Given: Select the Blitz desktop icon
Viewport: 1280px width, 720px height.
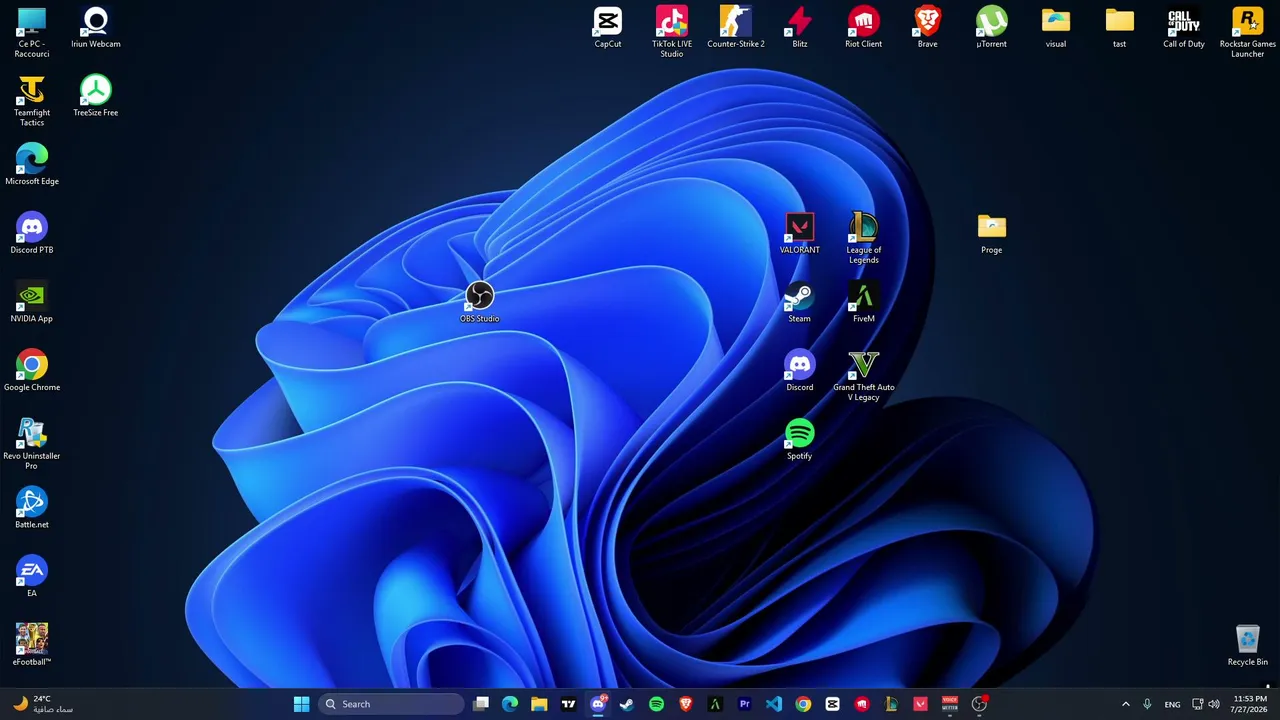Looking at the screenshot, I should coord(800,27).
